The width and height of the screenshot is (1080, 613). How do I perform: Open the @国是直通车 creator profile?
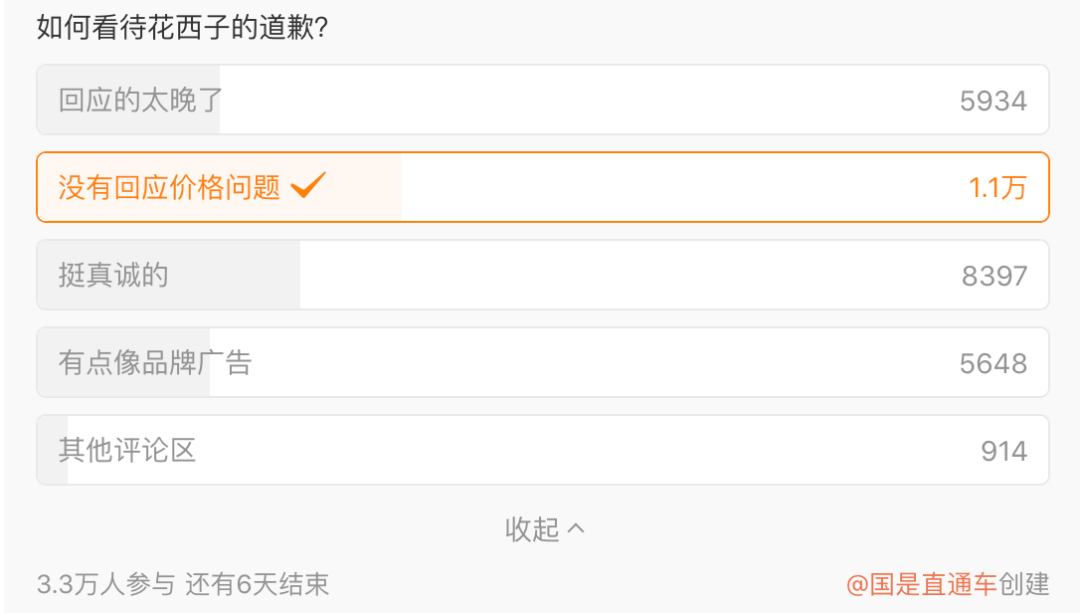coord(921,584)
